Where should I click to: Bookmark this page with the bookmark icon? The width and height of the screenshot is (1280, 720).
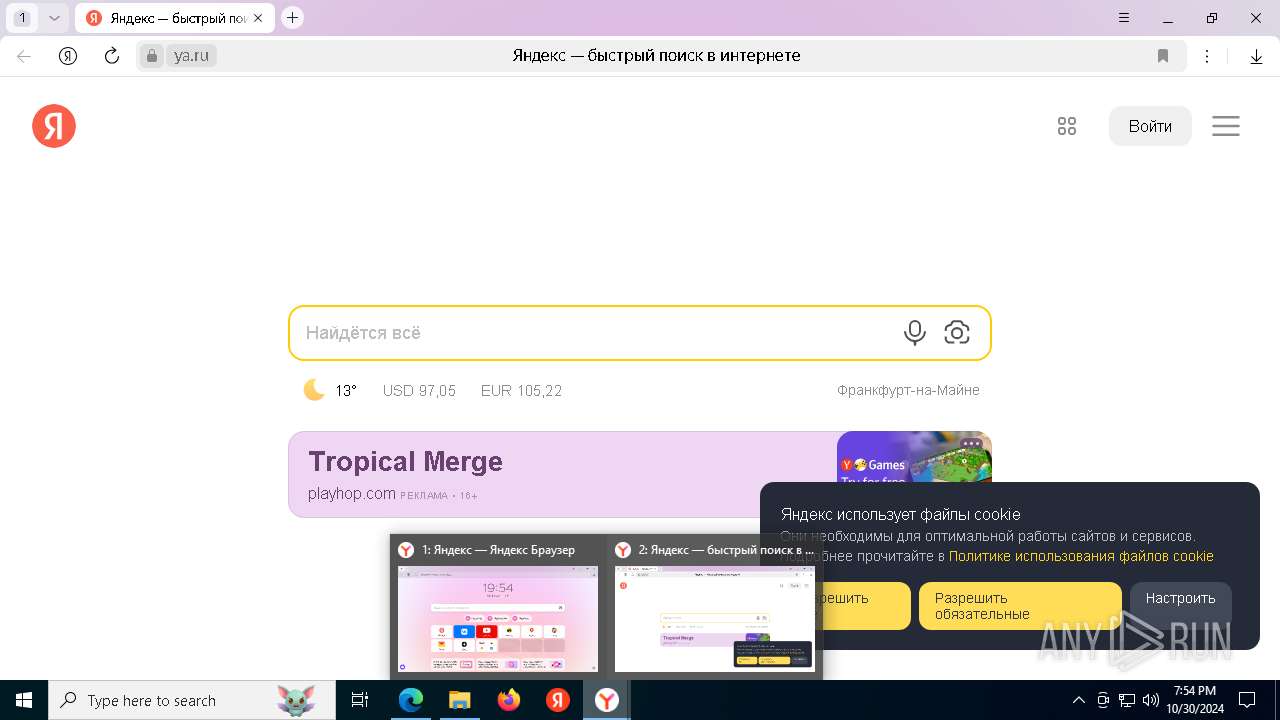(1163, 56)
